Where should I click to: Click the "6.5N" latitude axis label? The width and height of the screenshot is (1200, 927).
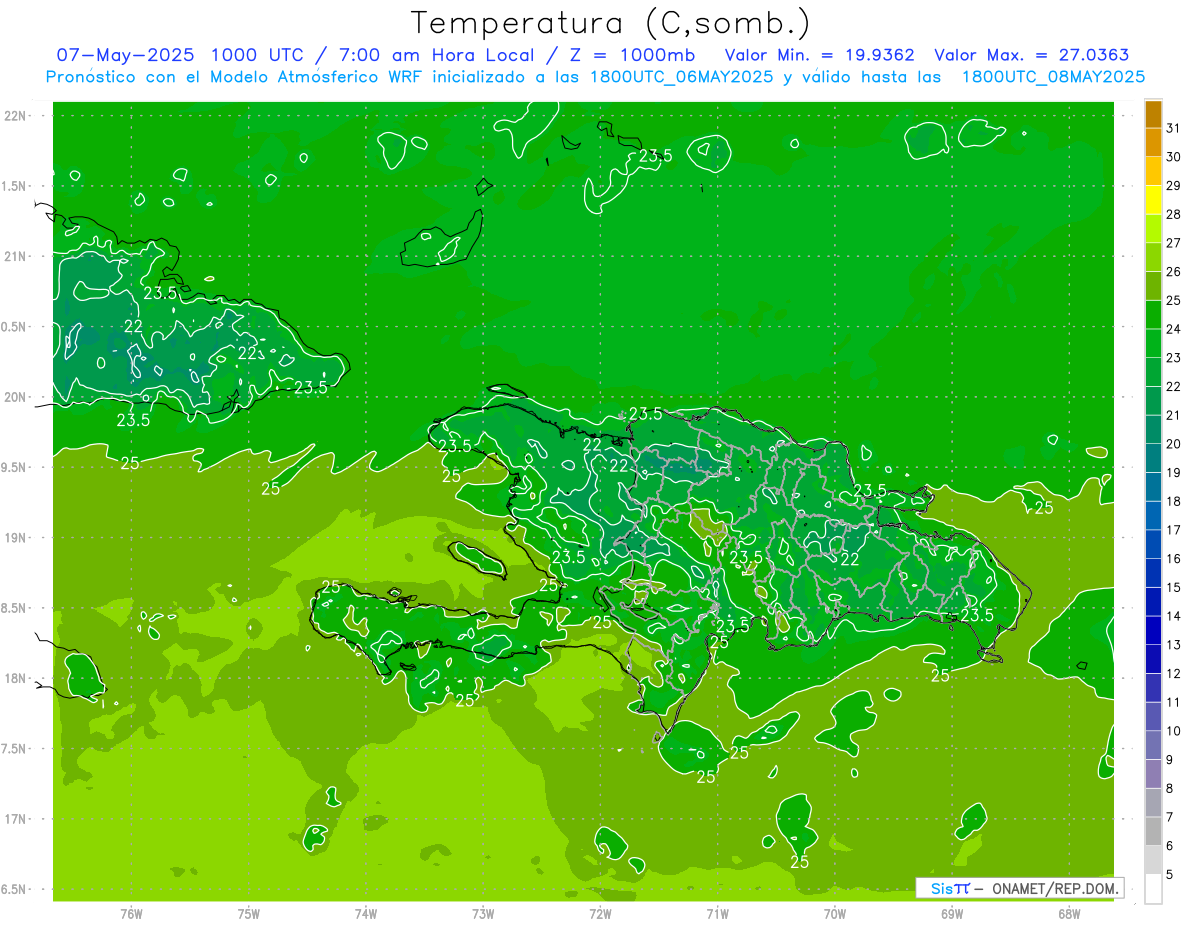[x=15, y=890]
